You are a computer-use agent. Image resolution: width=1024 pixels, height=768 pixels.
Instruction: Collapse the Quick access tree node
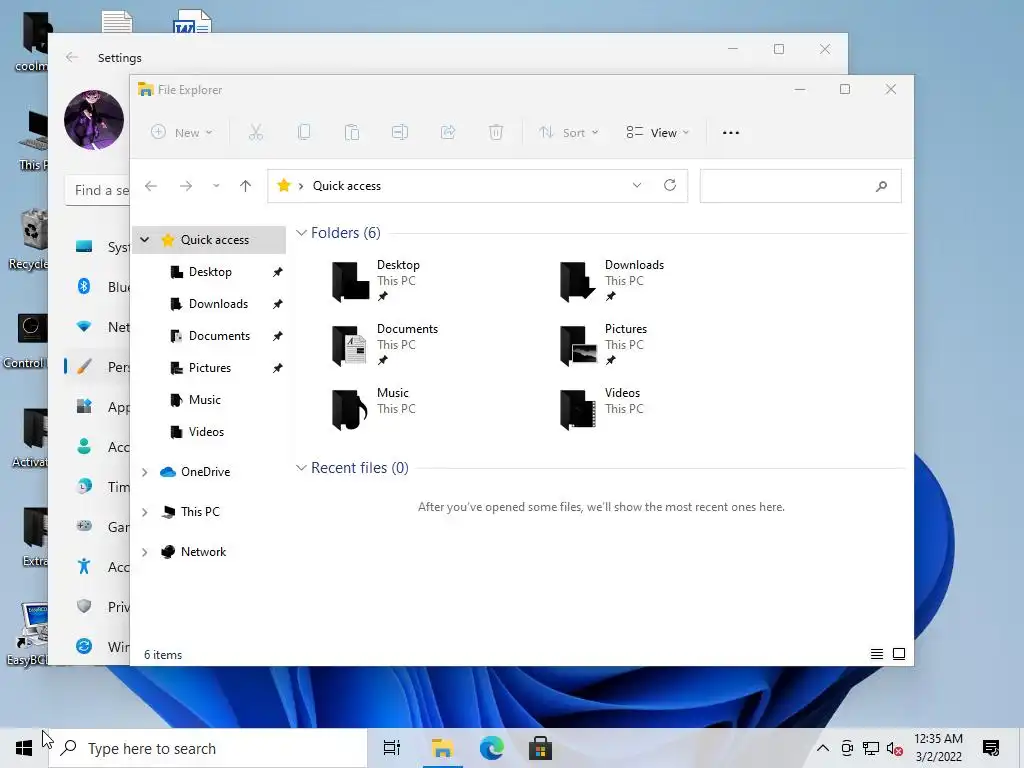click(145, 240)
